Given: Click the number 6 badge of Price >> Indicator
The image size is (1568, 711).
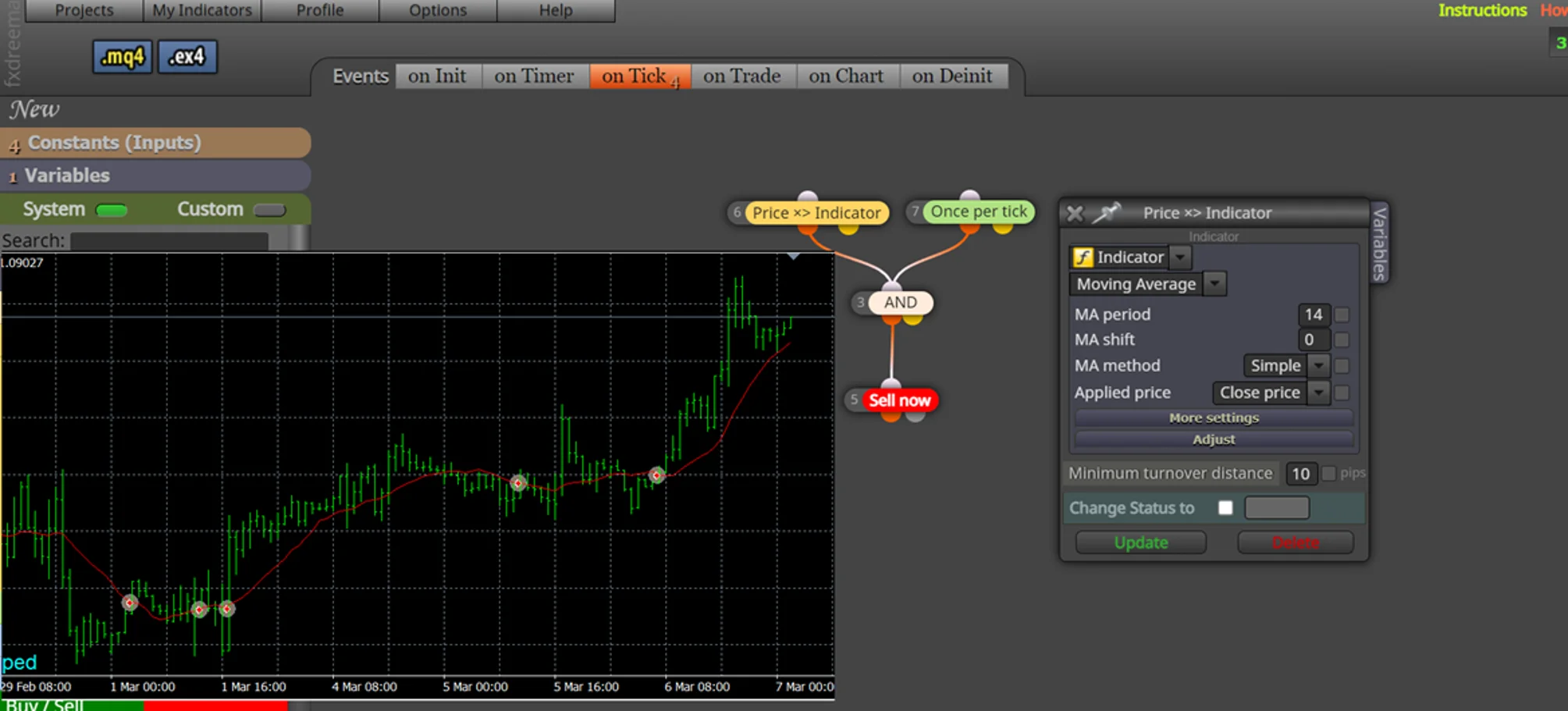Looking at the screenshot, I should click(x=737, y=212).
